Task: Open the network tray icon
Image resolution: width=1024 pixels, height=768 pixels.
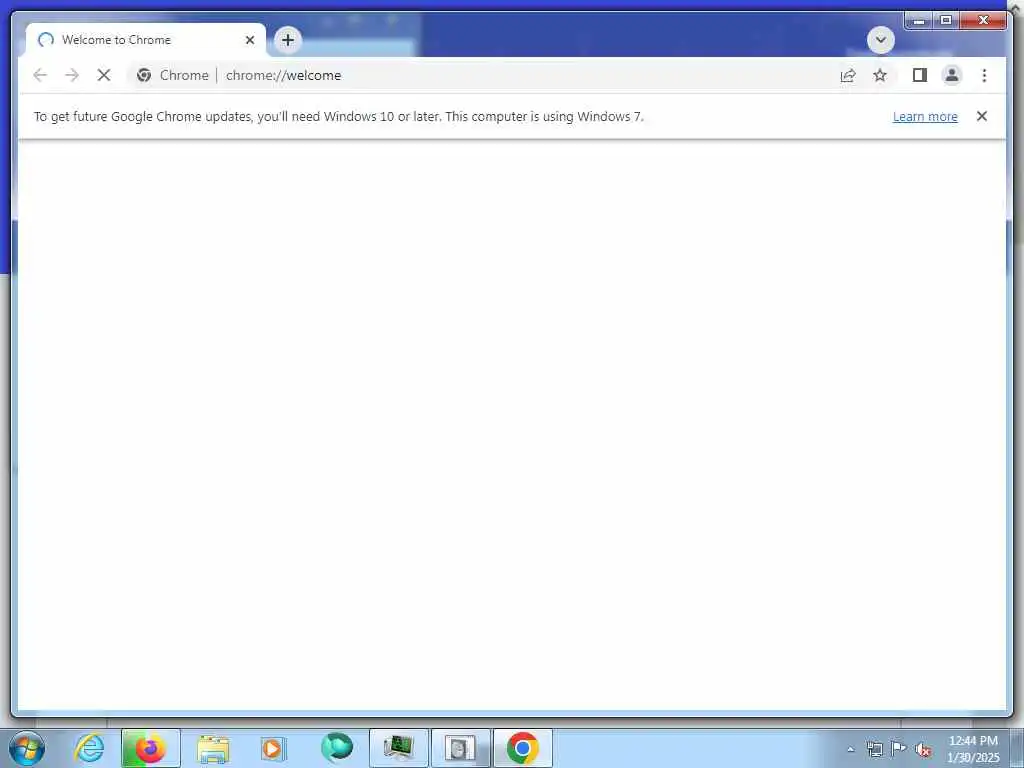Action: (x=874, y=749)
